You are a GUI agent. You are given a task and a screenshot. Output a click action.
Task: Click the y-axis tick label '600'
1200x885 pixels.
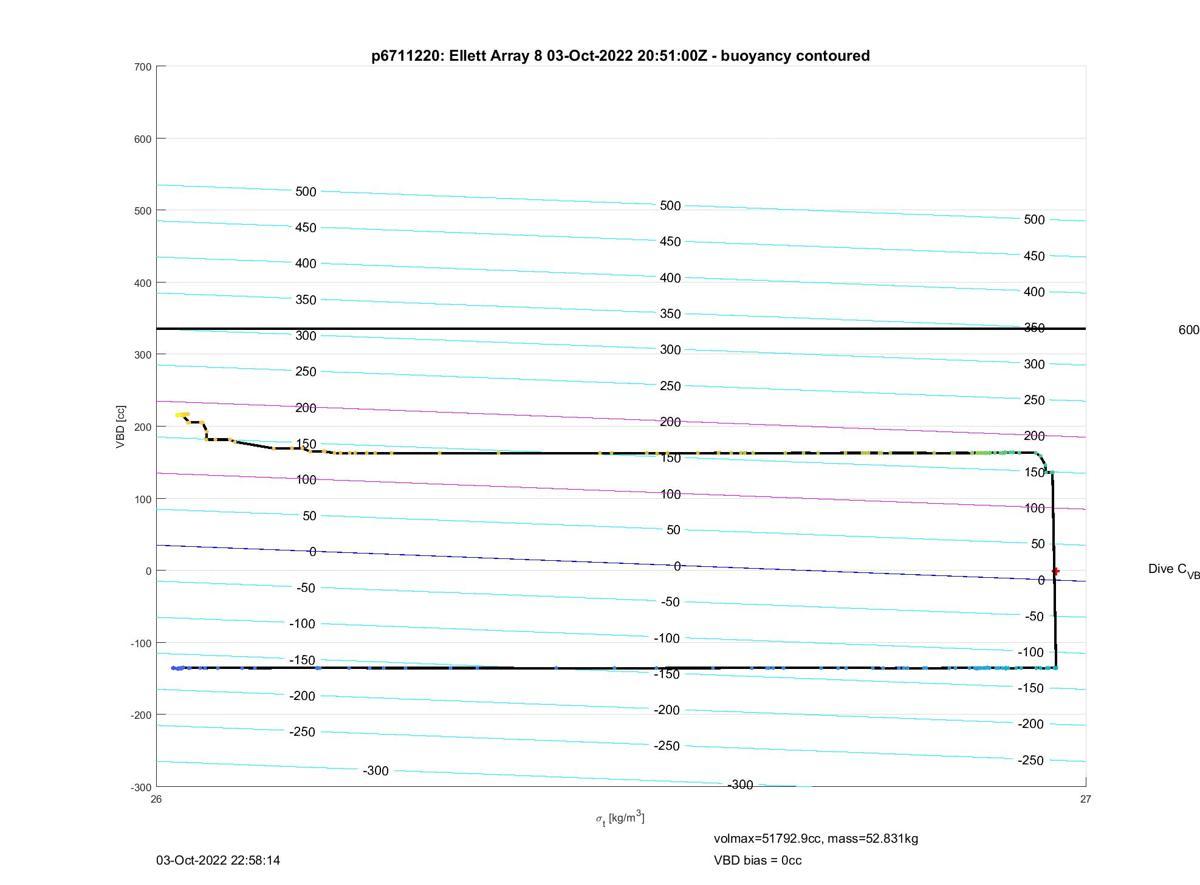(142, 139)
